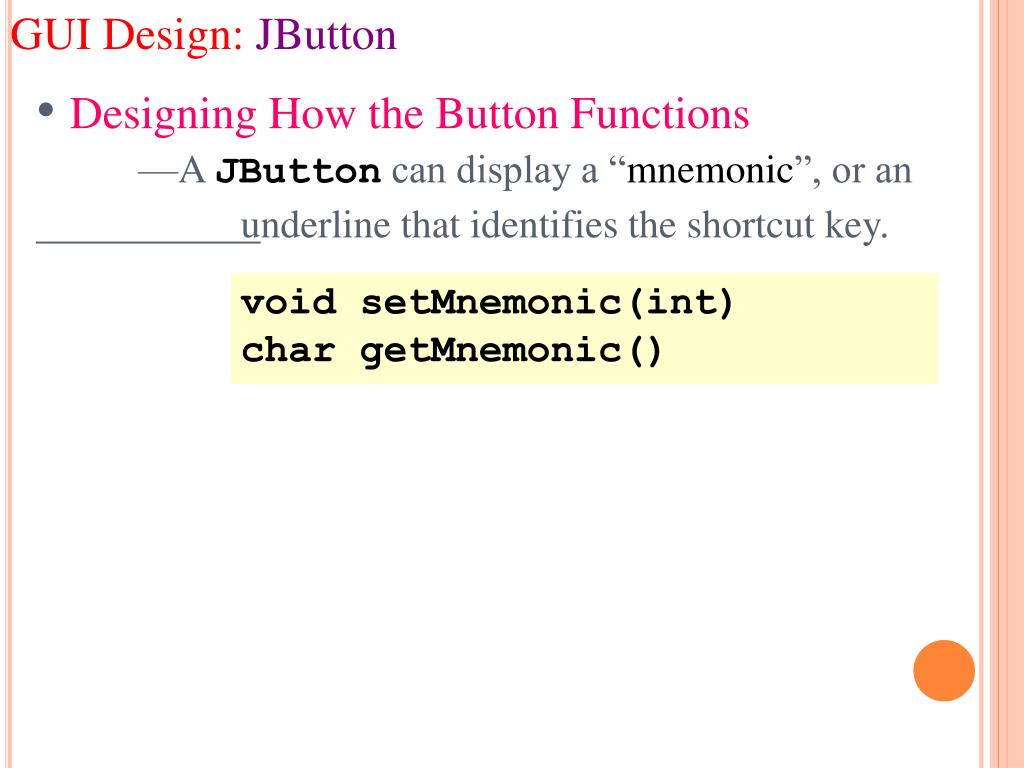The height and width of the screenshot is (768, 1024).
Task: Click the word 'shortcut' in the sentence
Action: [750, 225]
